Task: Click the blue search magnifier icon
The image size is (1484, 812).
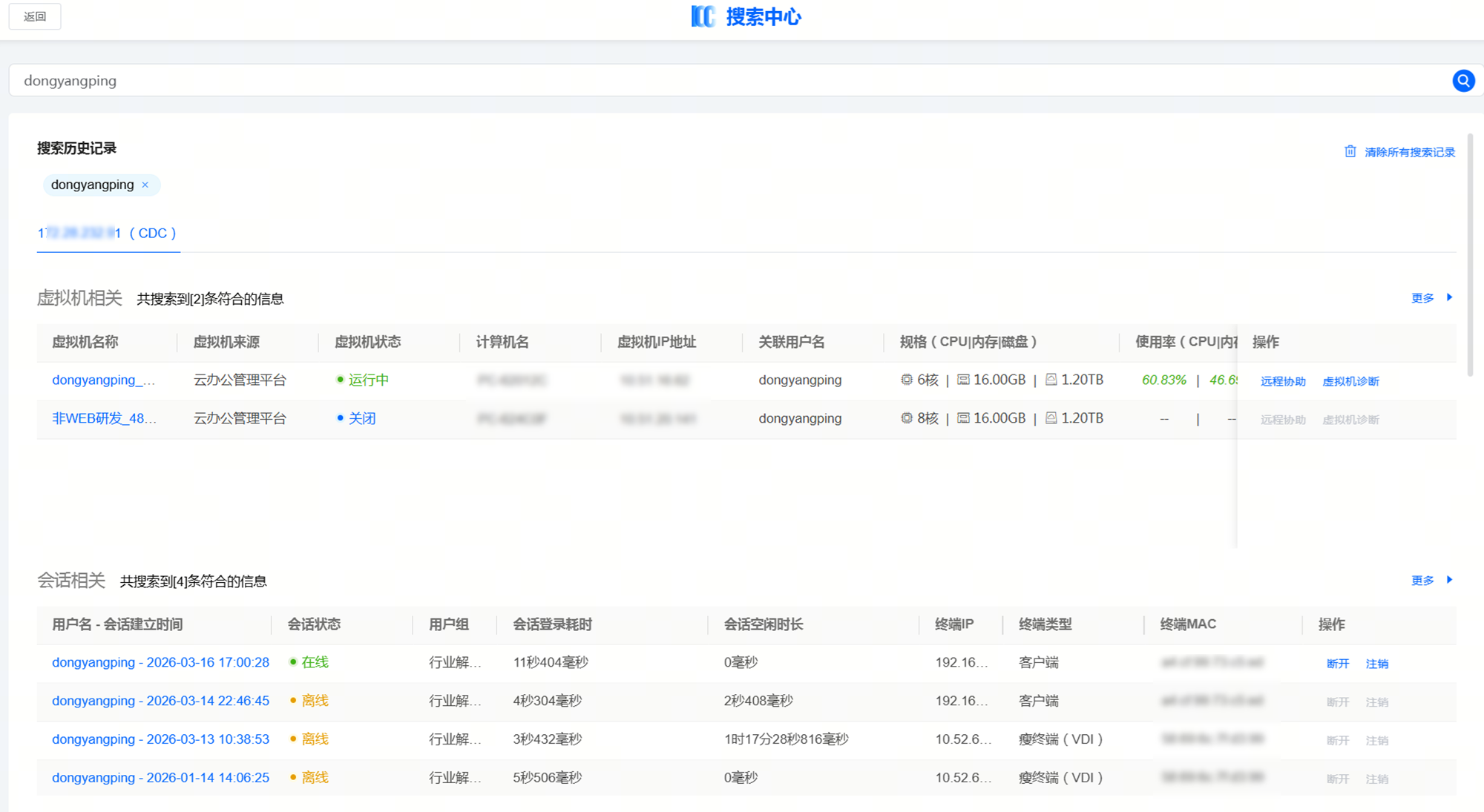Action: click(1463, 81)
